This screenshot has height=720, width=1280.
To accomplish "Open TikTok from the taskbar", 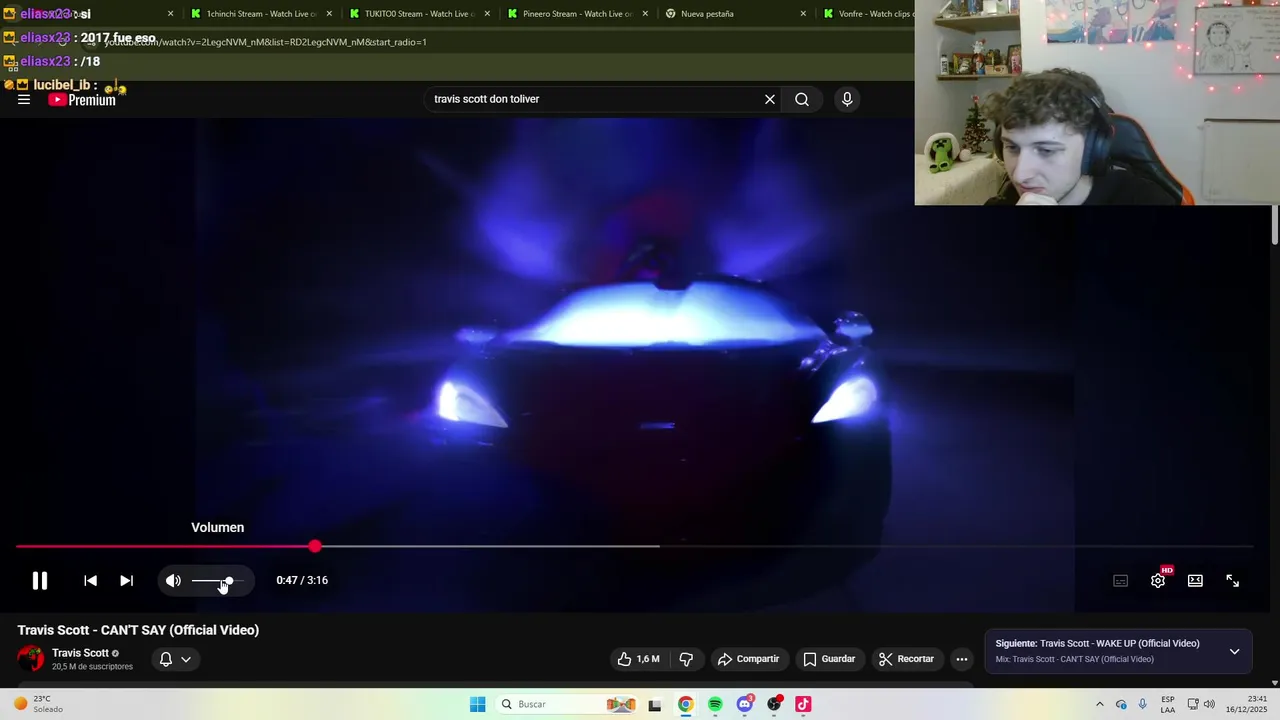I will (x=803, y=704).
